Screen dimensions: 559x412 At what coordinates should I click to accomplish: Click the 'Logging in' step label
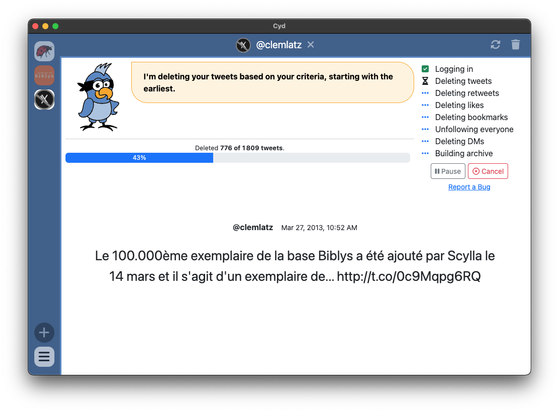click(x=454, y=69)
